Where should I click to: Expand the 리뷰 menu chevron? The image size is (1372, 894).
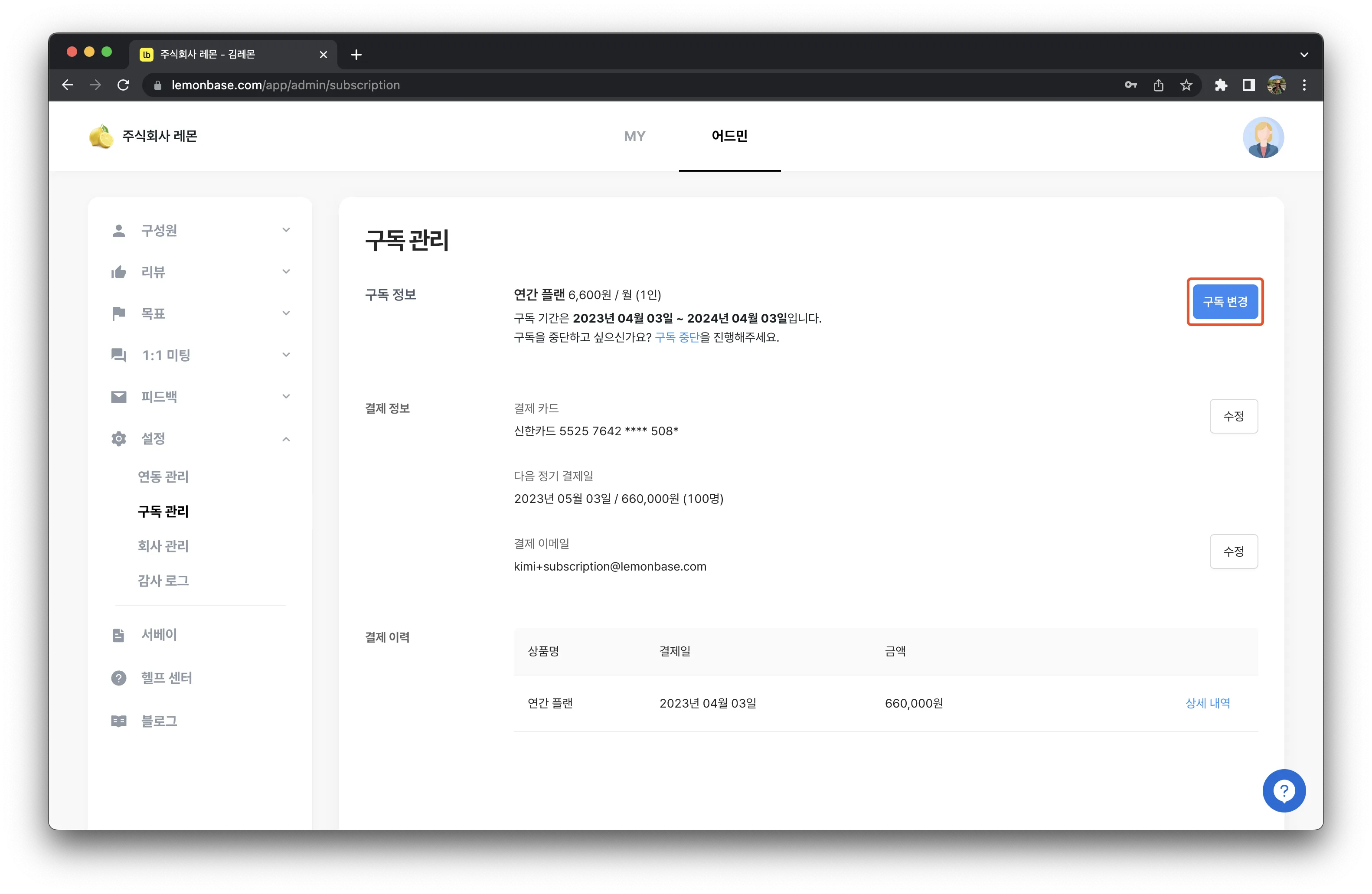[286, 271]
